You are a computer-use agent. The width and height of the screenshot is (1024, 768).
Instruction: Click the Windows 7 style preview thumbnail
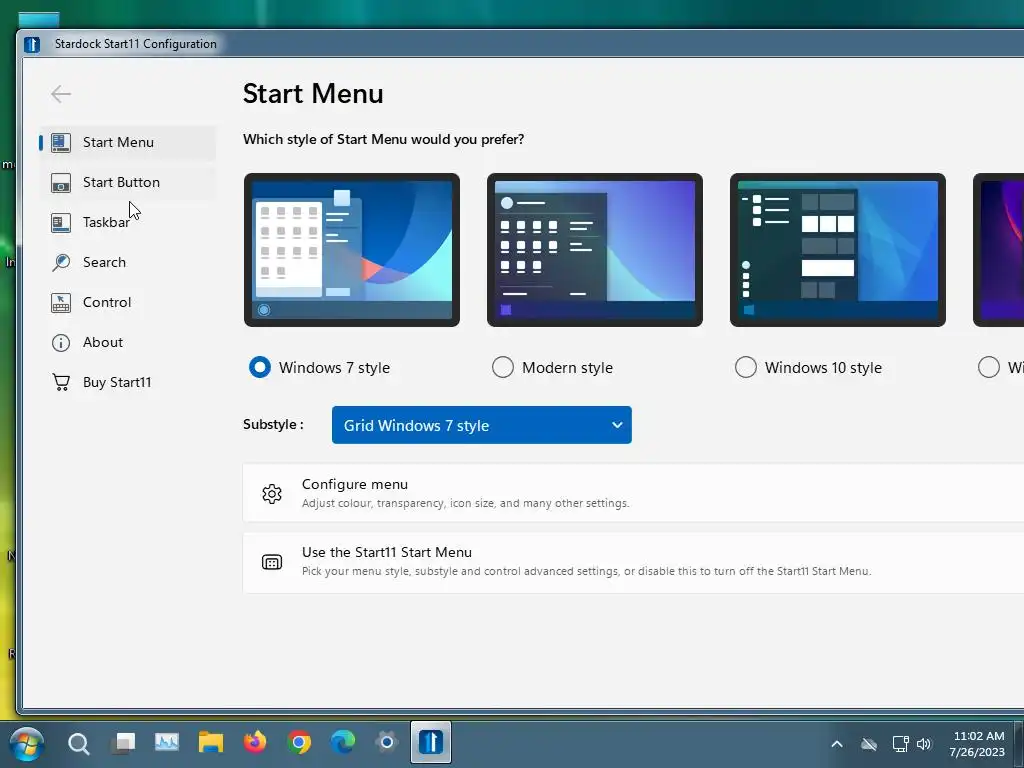click(352, 250)
